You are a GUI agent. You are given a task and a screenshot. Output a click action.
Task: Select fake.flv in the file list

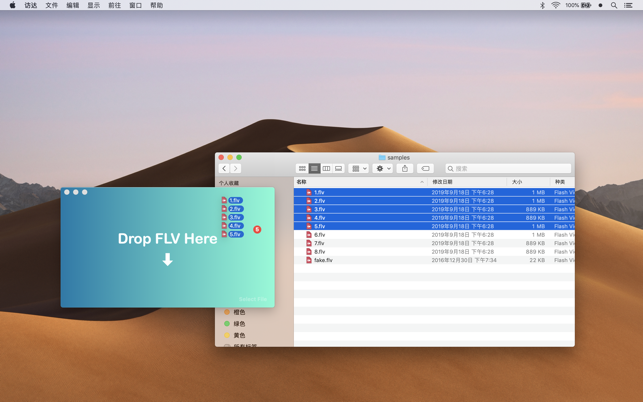[x=434, y=260]
